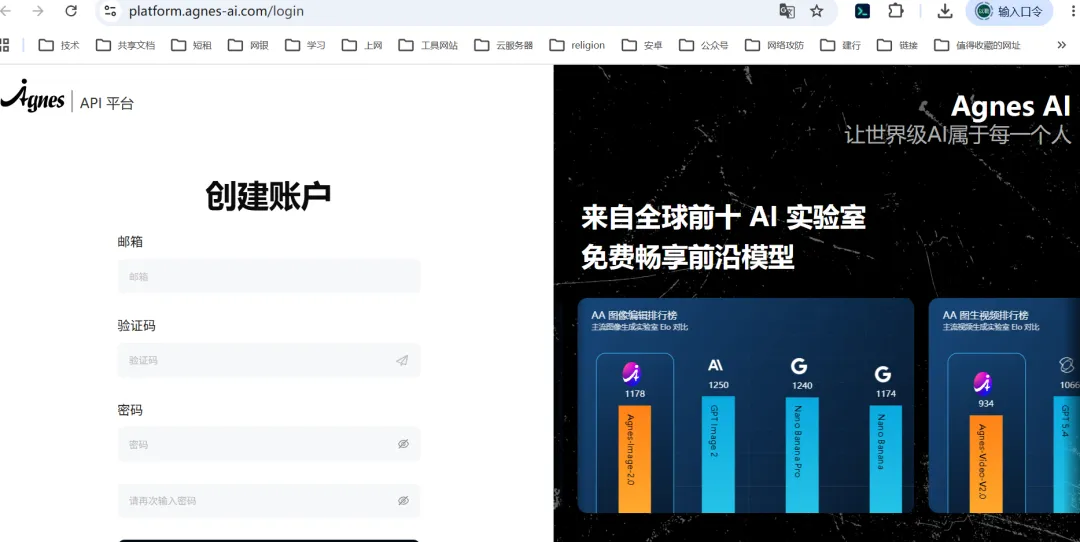Open the 短租 bookmark folder
The width and height of the screenshot is (1080, 542).
191,45
